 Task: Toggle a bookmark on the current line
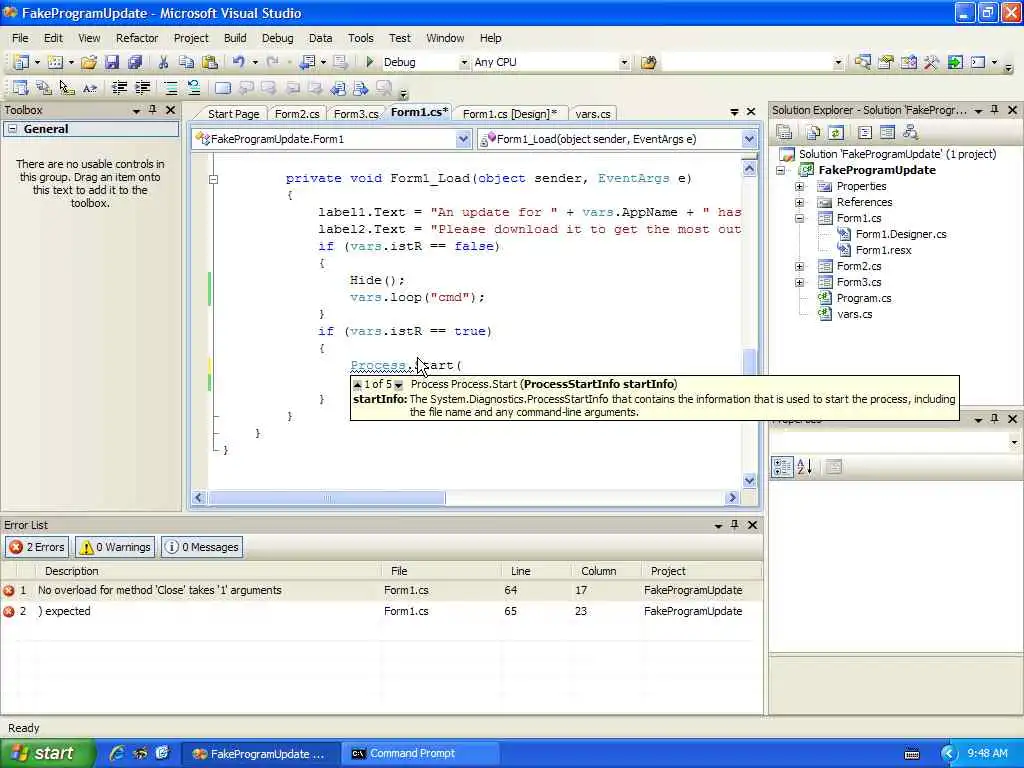pyautogui.click(x=223, y=88)
